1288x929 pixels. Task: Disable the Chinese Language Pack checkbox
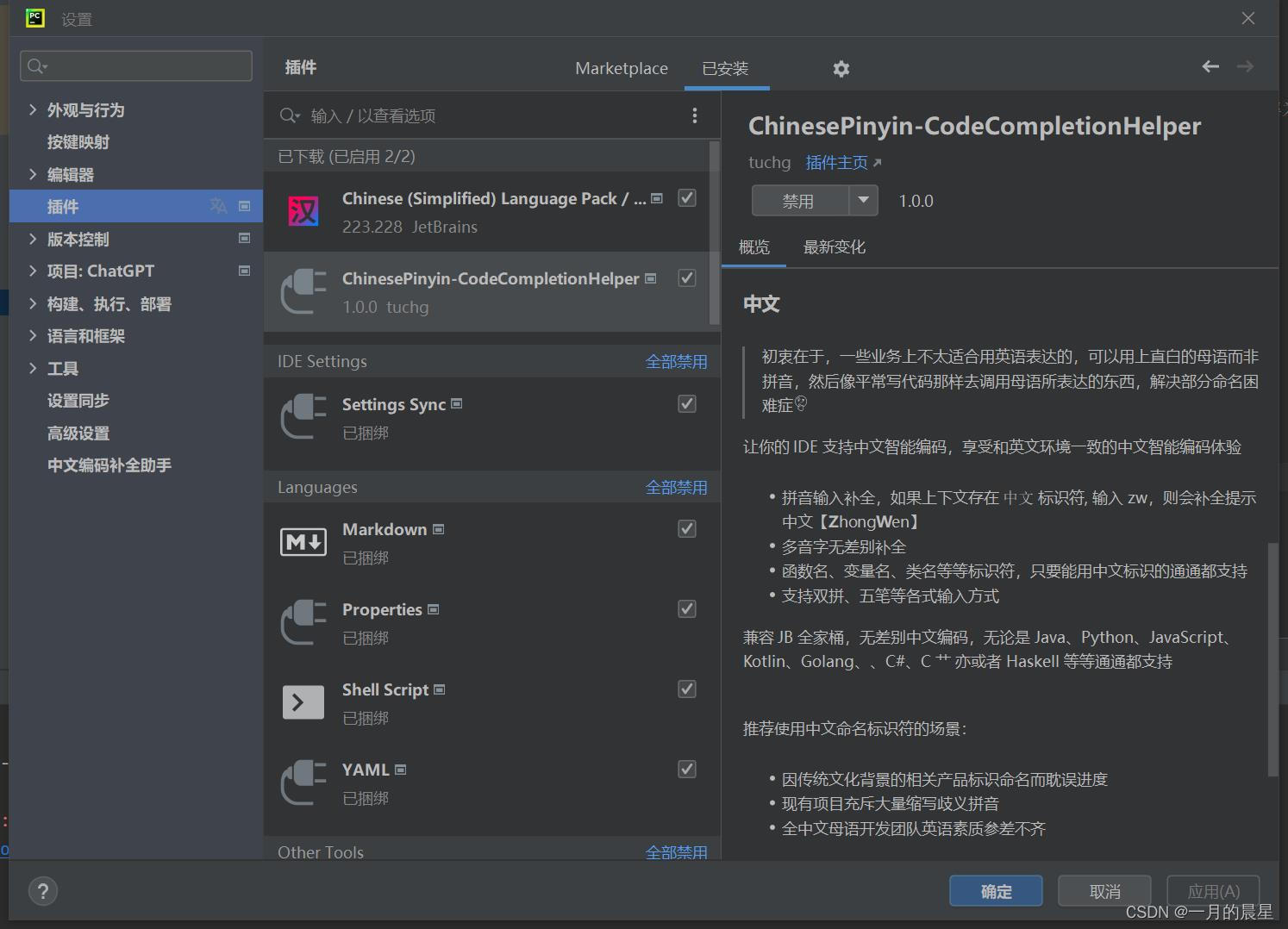tap(687, 198)
